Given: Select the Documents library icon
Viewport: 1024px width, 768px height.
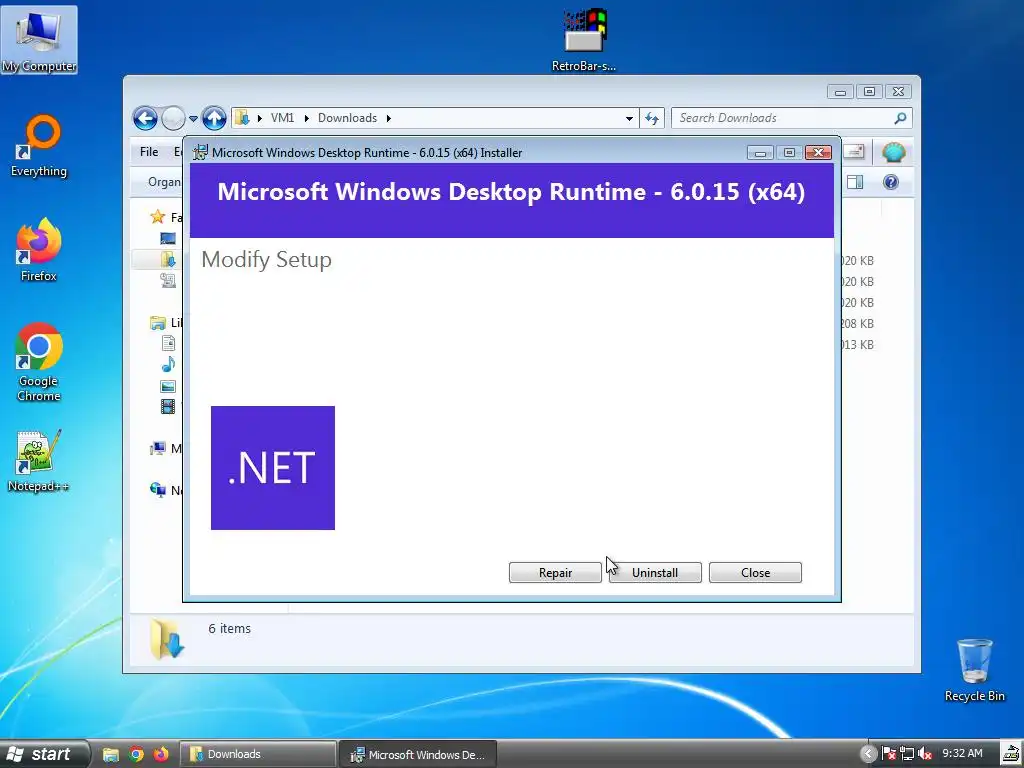Looking at the screenshot, I should (168, 343).
